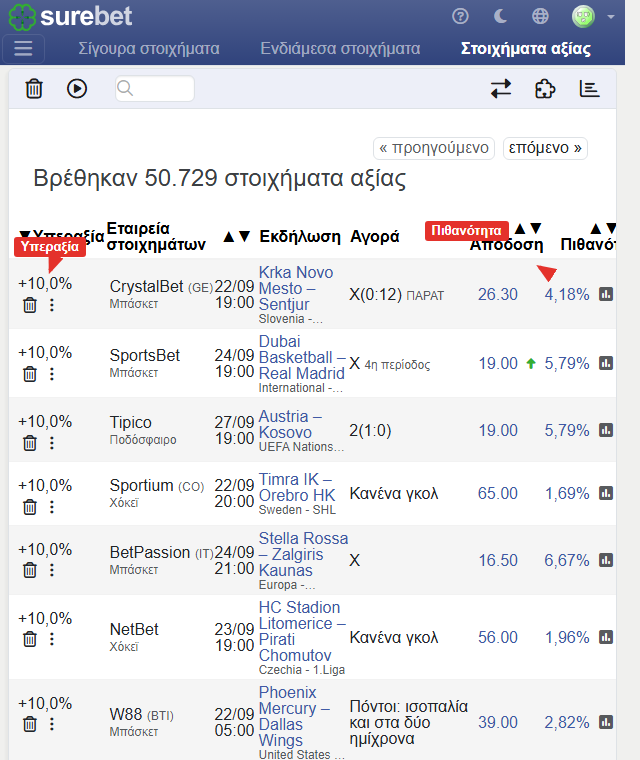Viewport: 640px width, 760px height.
Task: Click odds value 65.00
Action: pos(497,493)
